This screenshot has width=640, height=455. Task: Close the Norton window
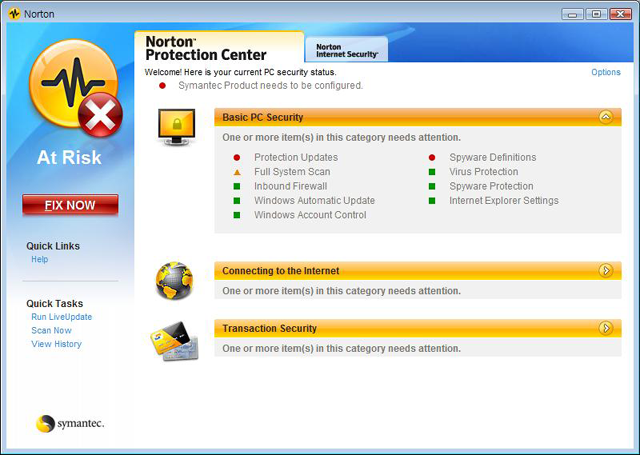coord(620,14)
